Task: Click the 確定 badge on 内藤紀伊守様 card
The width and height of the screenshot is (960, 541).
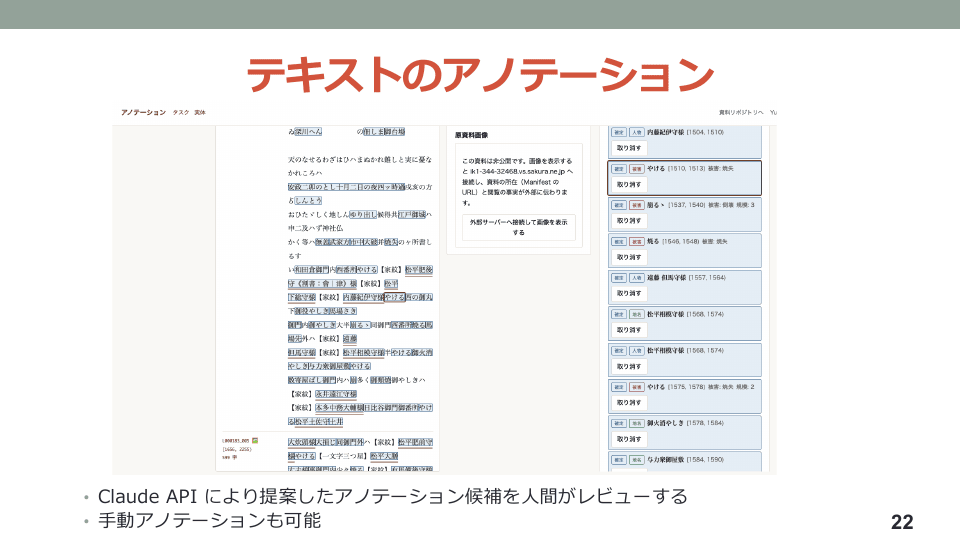Action: pyautogui.click(x=618, y=132)
